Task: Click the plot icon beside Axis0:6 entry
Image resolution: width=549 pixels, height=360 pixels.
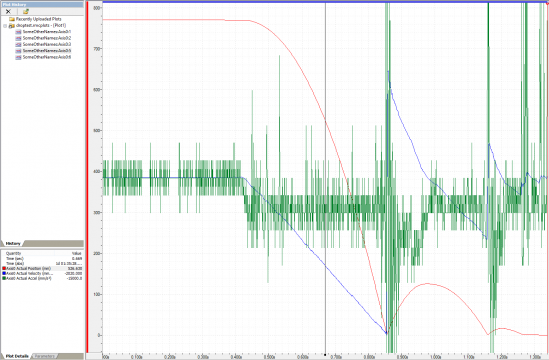Action: pos(19,57)
